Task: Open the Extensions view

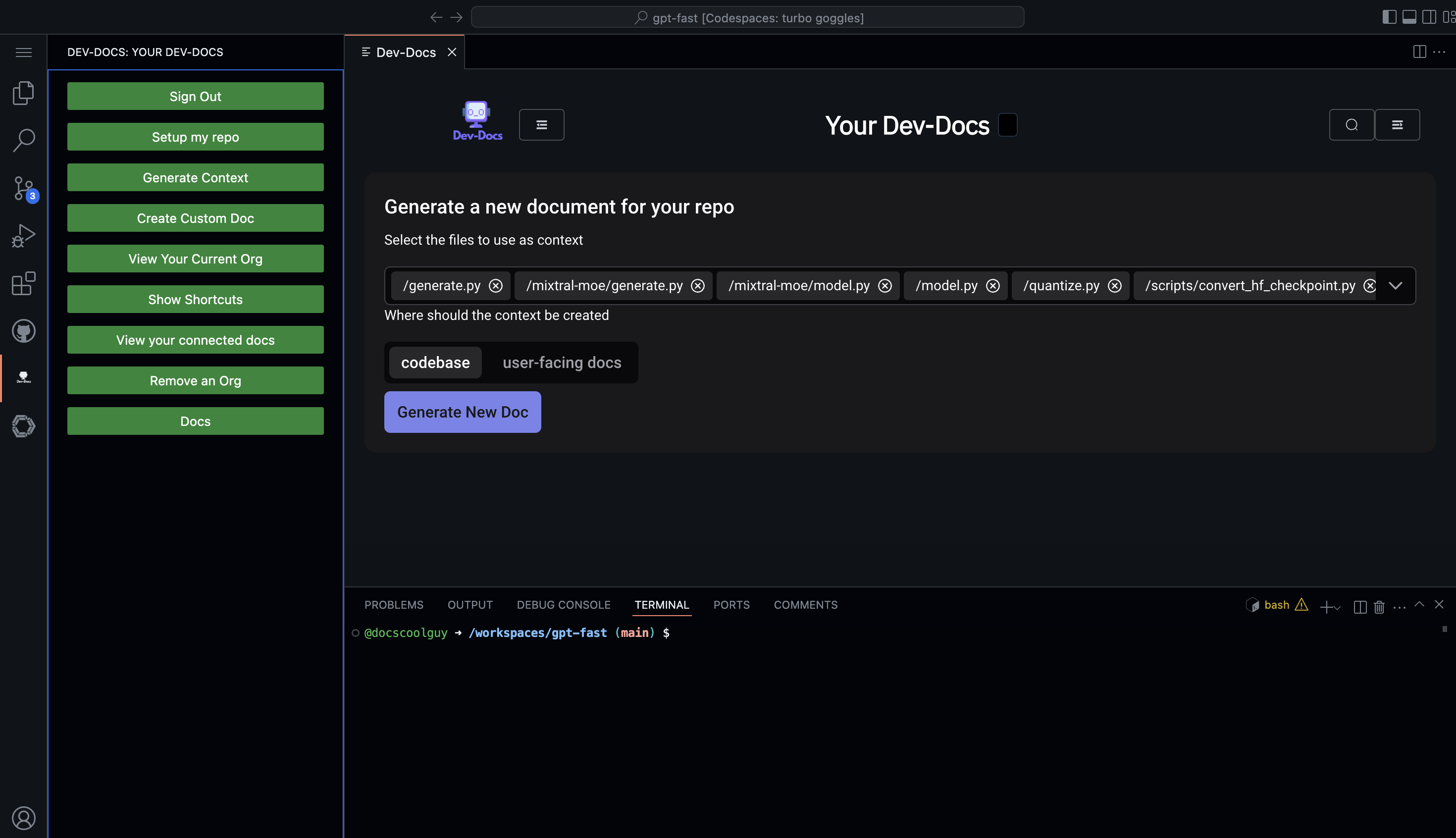Action: click(x=24, y=283)
